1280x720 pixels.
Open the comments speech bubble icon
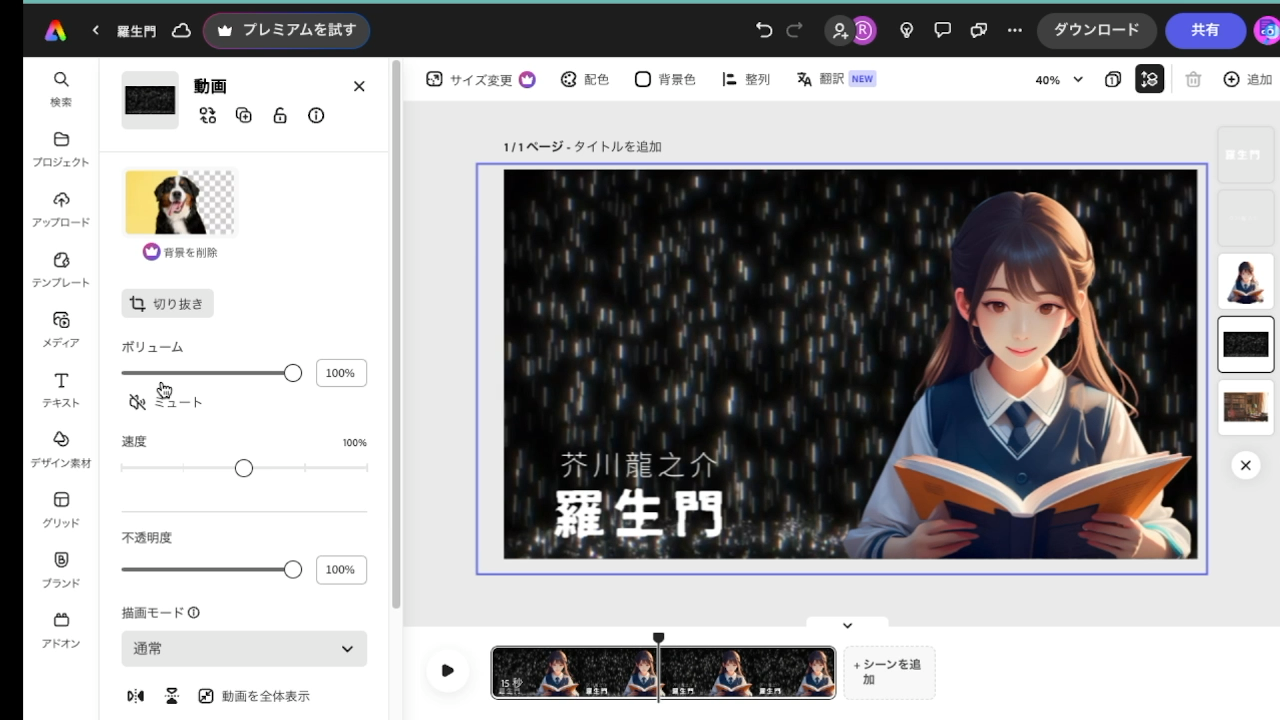[942, 30]
